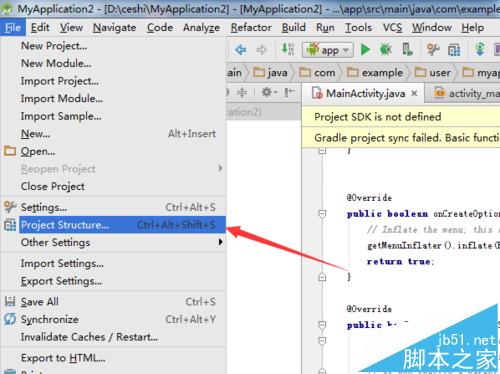Open the Help menu

472,28
